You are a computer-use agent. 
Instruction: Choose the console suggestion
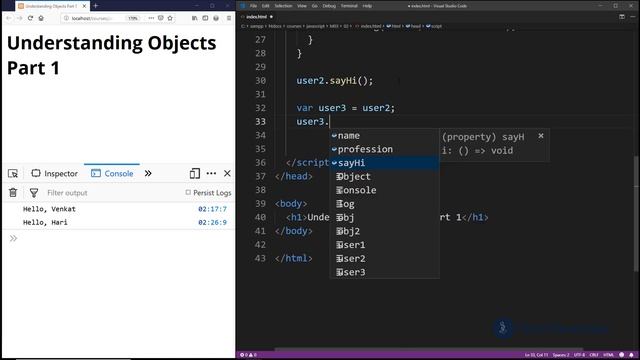click(x=384, y=190)
